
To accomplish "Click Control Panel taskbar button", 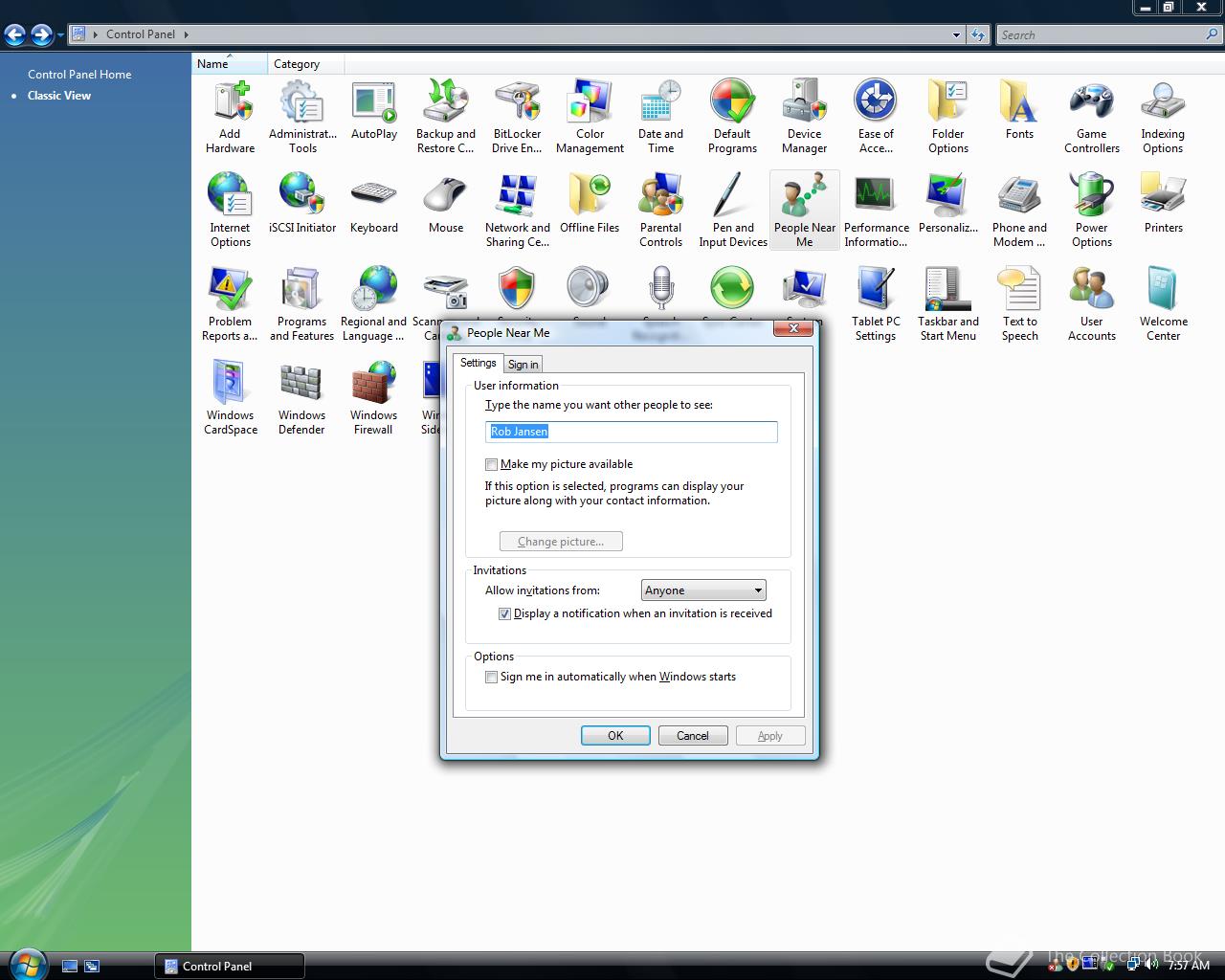I will 230,966.
